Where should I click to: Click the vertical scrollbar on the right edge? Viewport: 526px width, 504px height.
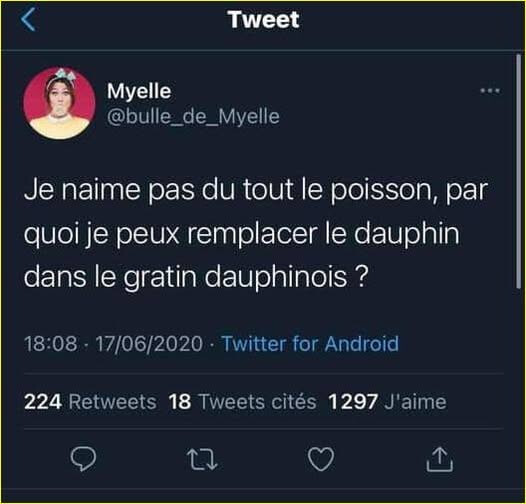click(x=518, y=171)
